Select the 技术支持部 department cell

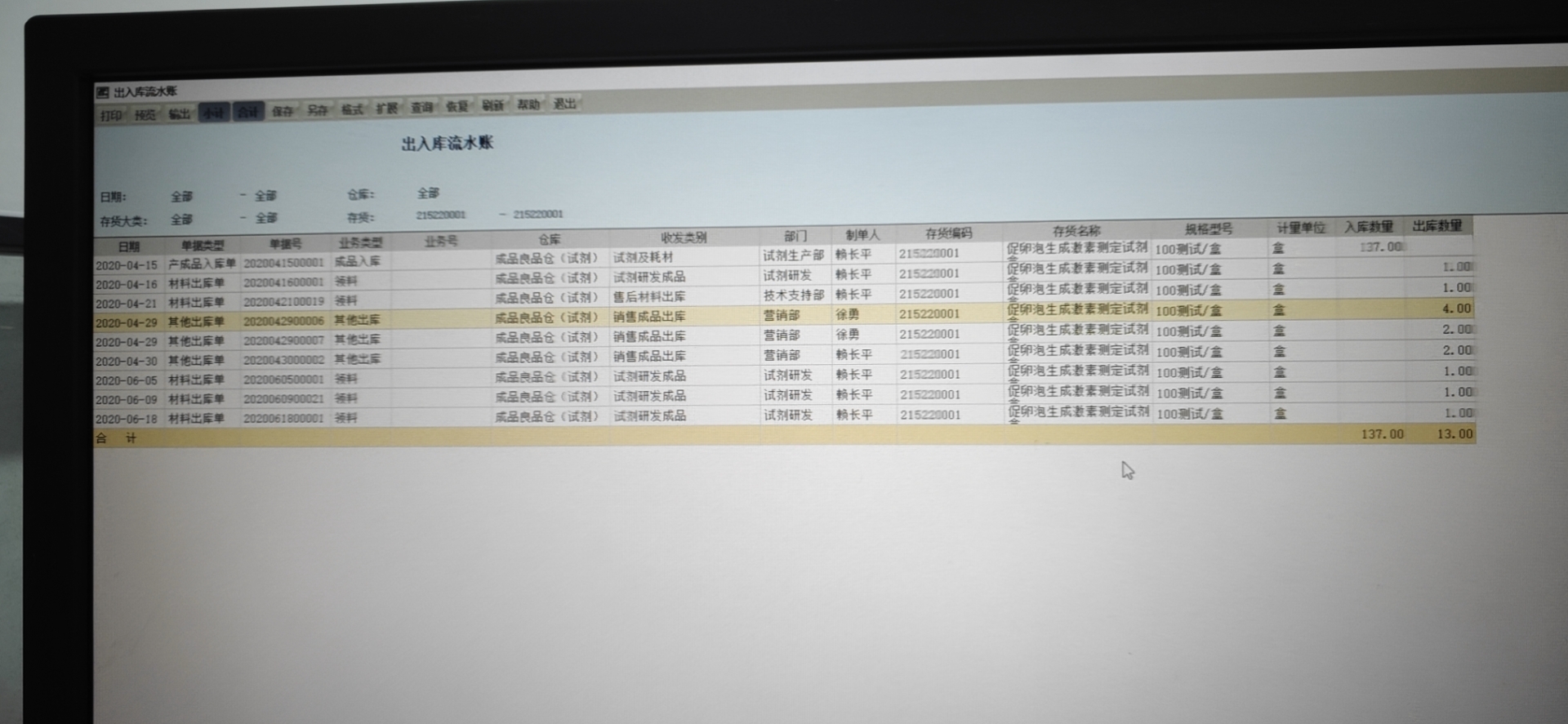[x=794, y=295]
